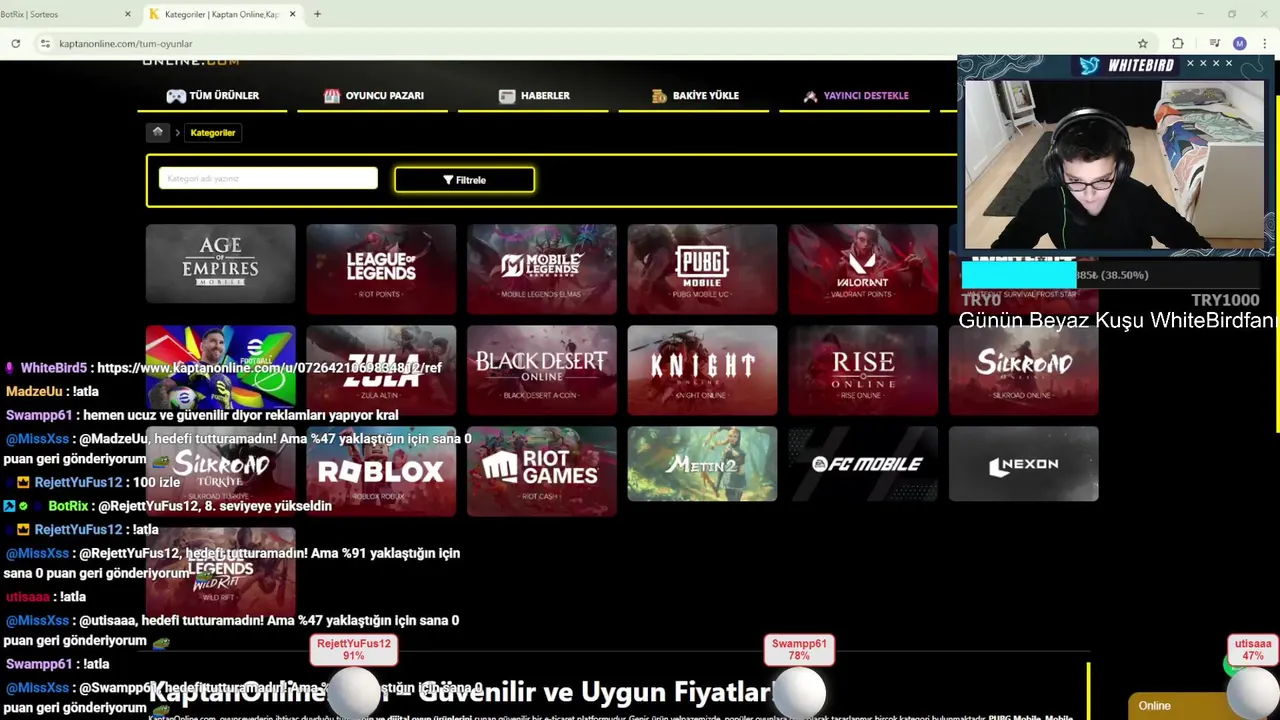Click MadzeUu username in chat
This screenshot has width=1280, height=720.
pyautogui.click(x=34, y=391)
